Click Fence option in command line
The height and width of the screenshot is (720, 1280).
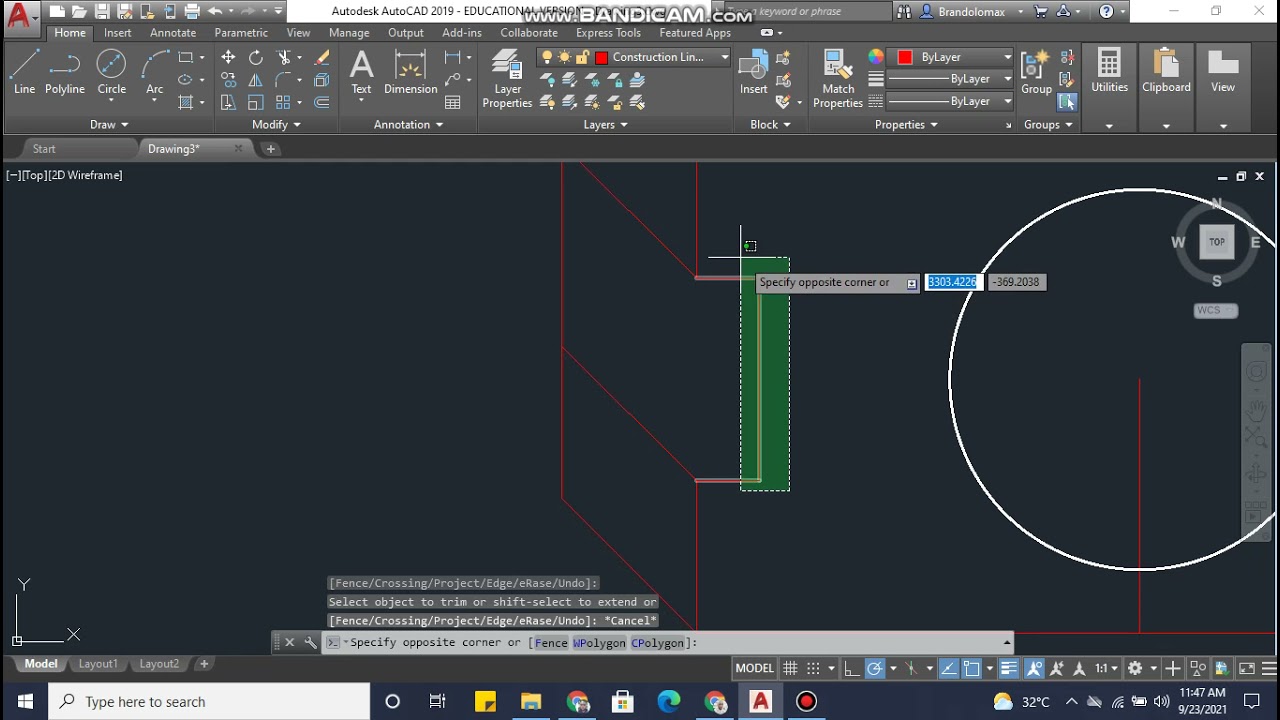coord(551,643)
